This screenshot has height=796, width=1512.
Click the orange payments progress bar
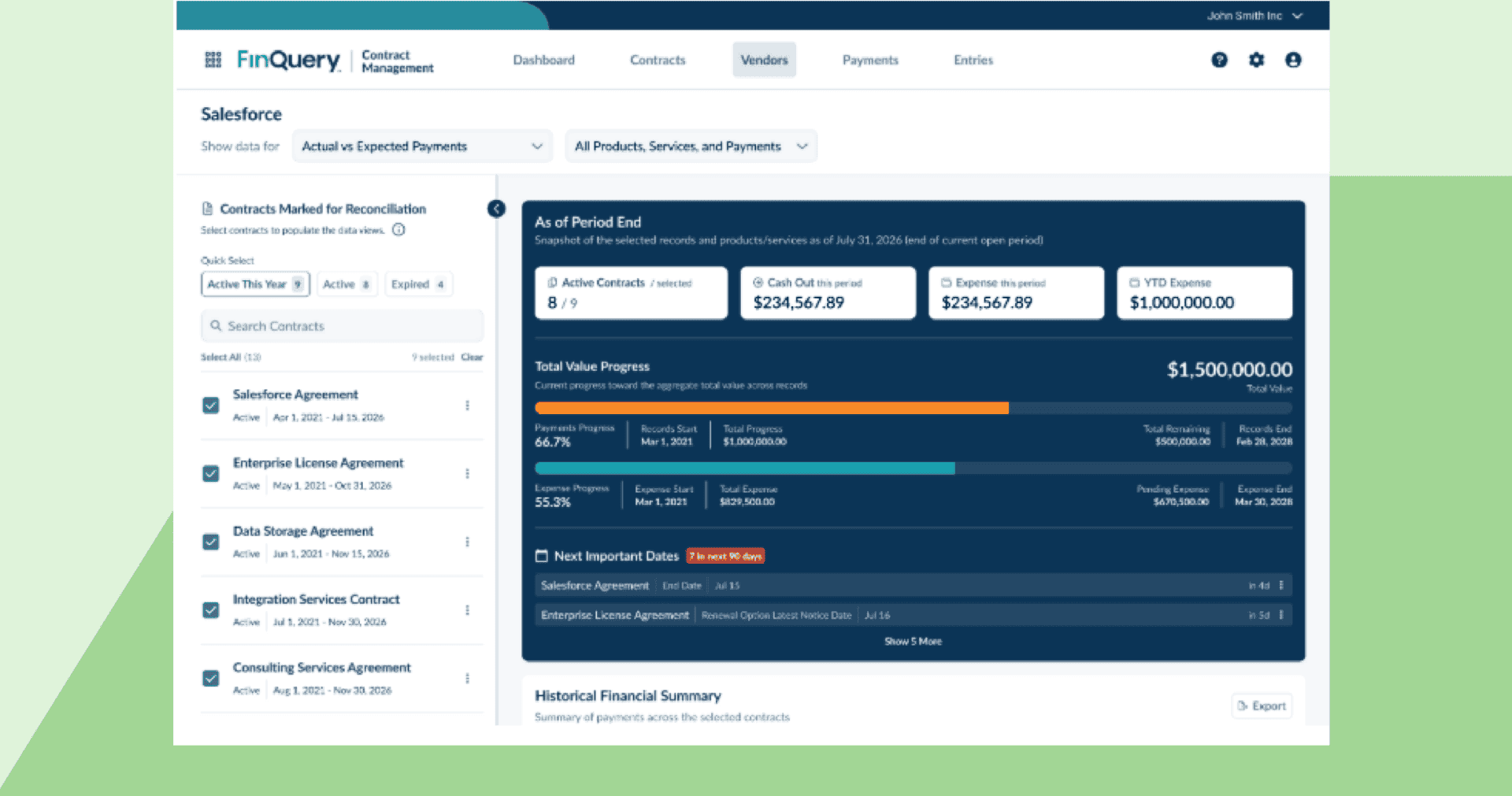click(772, 408)
